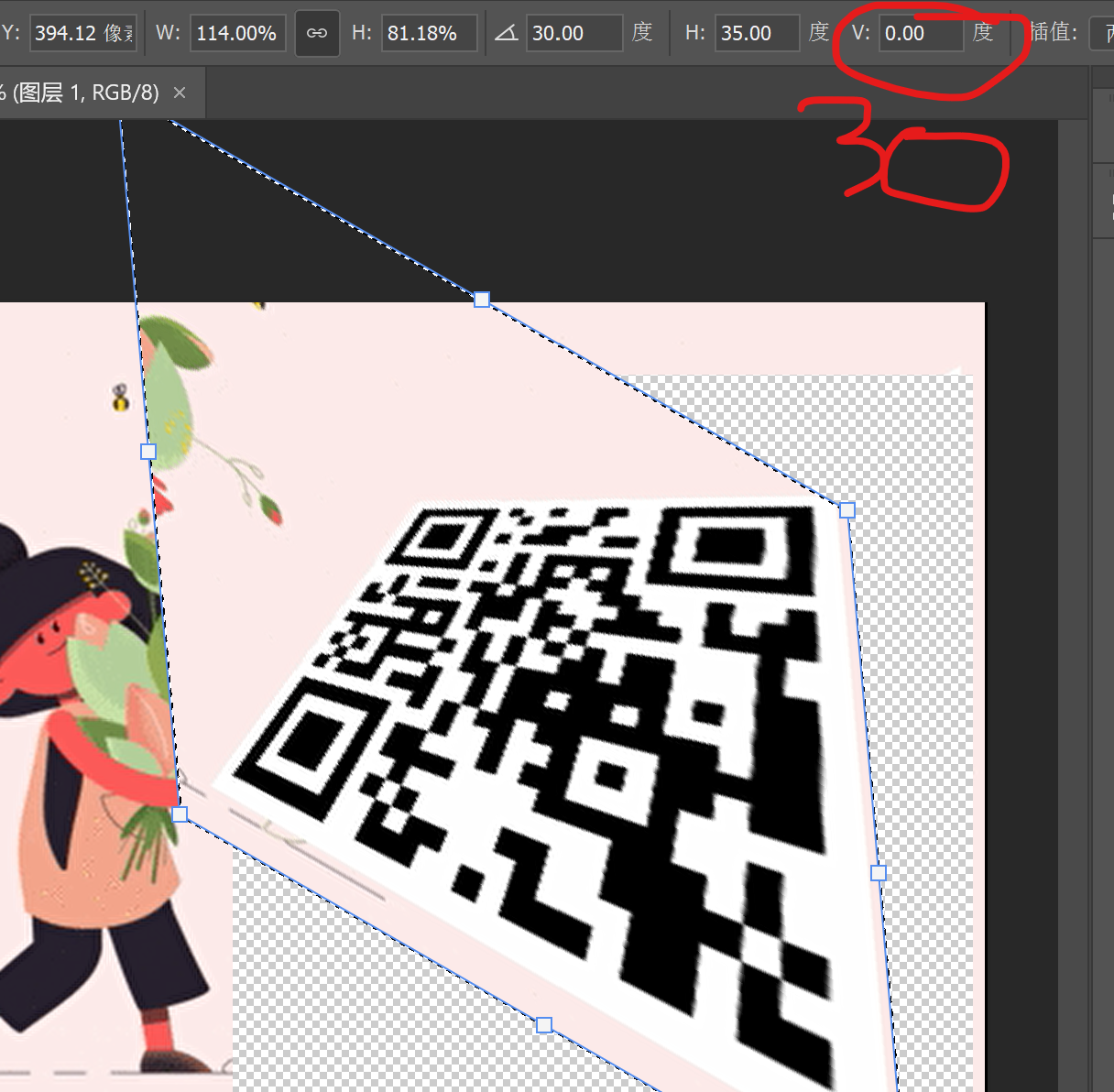Click the W width field showing 114.00%
The image size is (1114, 1092).
pyautogui.click(x=237, y=32)
